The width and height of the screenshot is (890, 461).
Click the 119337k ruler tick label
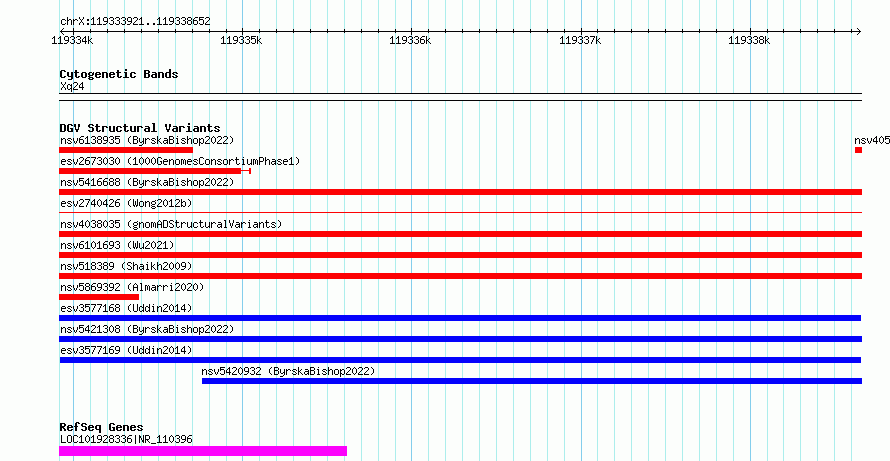[580, 40]
